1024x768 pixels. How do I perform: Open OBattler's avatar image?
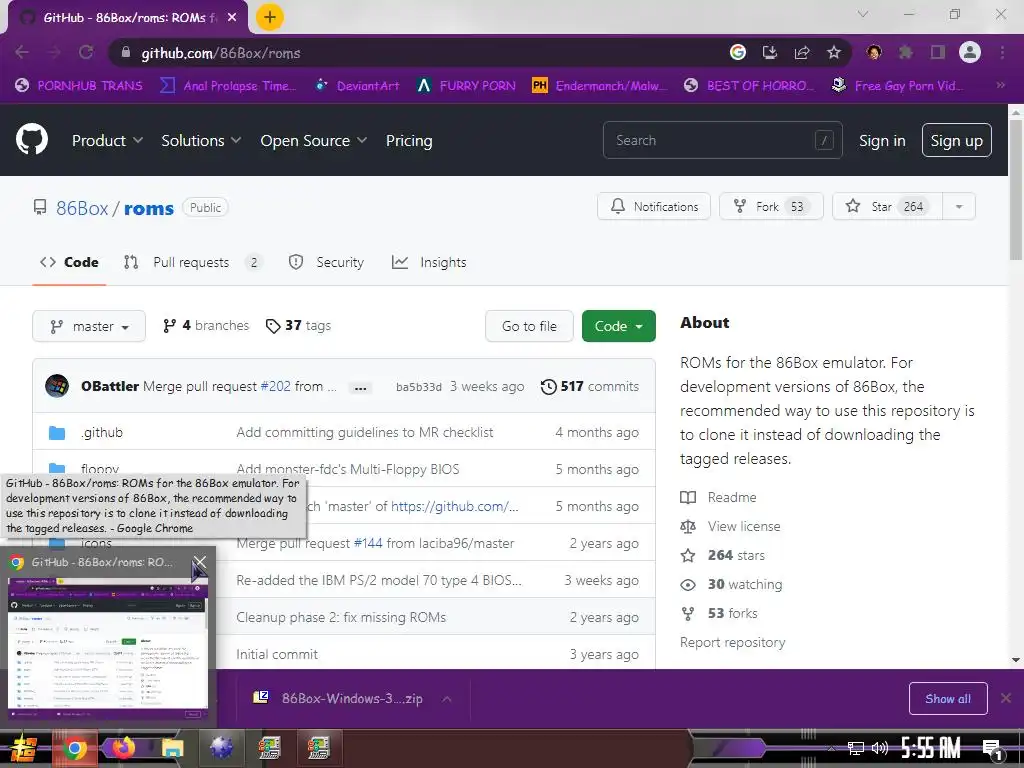(x=57, y=386)
